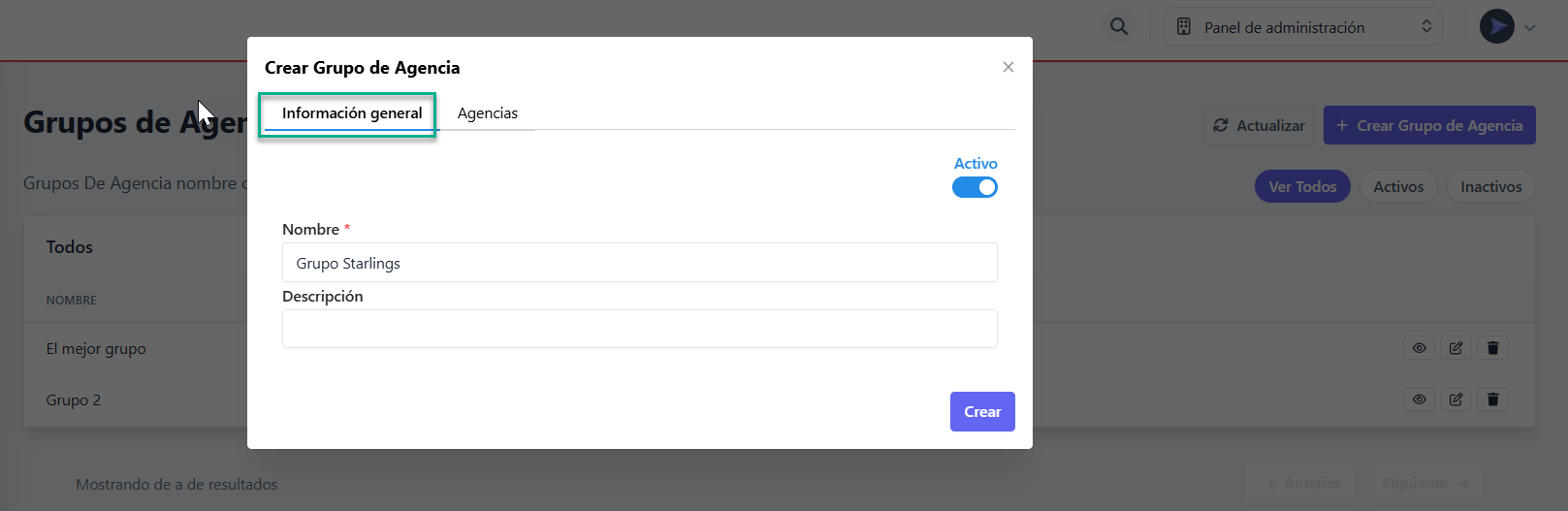Click the Actualizar refresh button

[x=1259, y=126]
